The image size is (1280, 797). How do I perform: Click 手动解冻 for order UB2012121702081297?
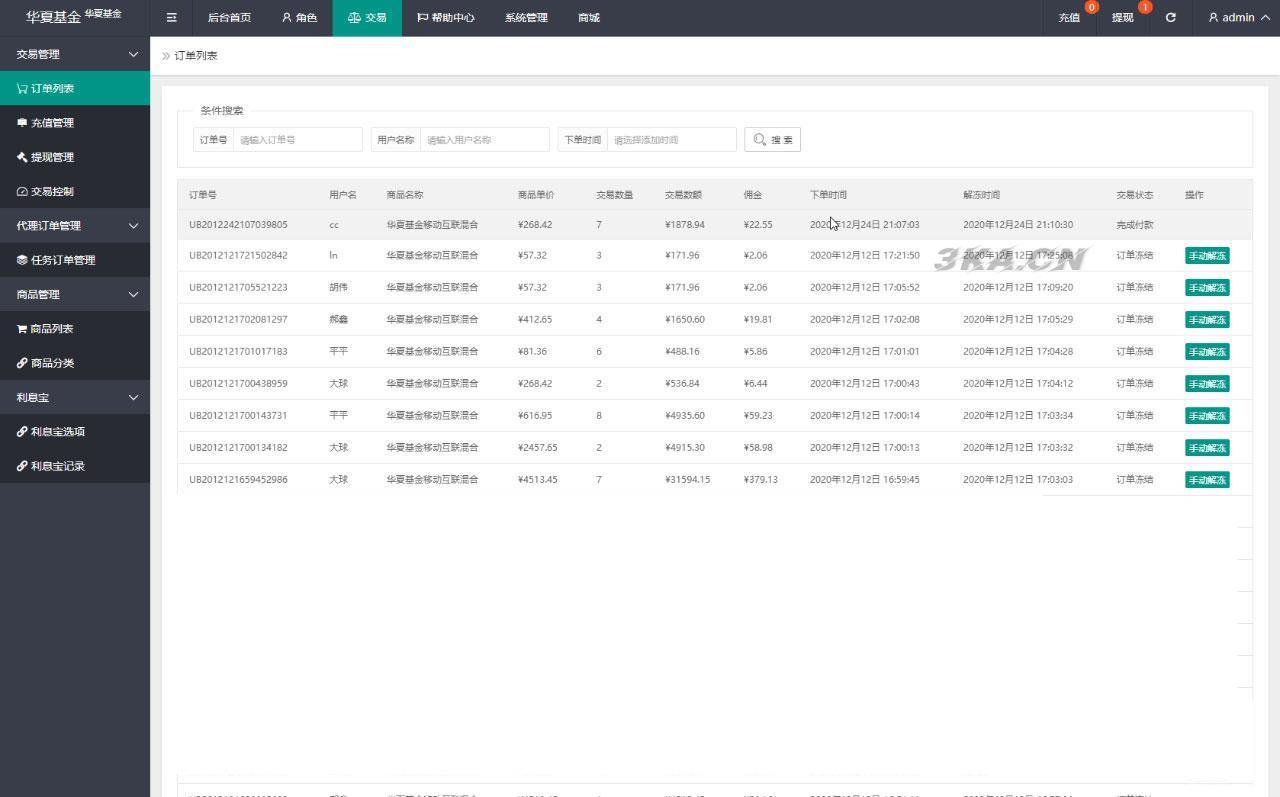1207,320
